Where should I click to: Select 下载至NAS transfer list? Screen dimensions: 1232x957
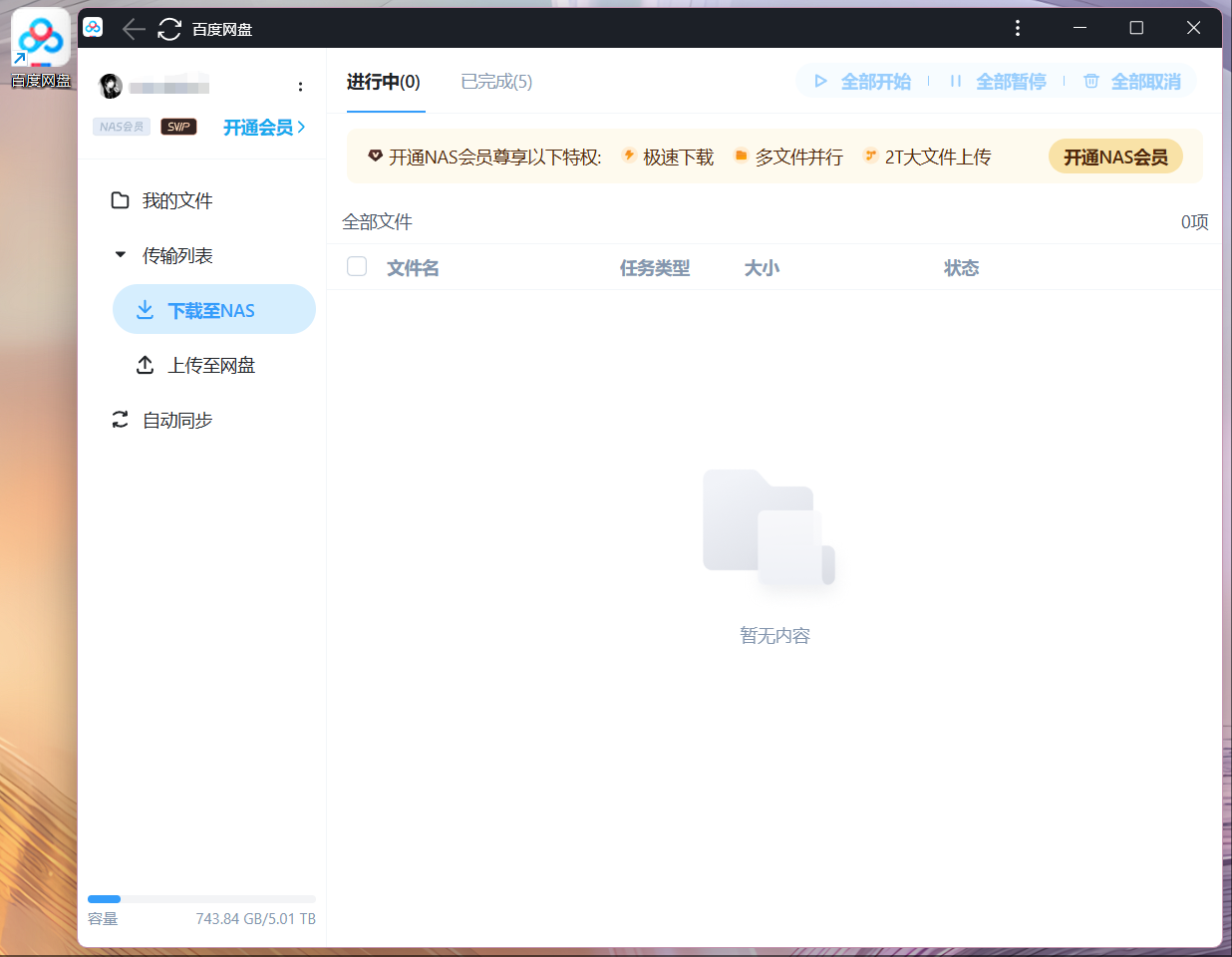pyautogui.click(x=214, y=309)
